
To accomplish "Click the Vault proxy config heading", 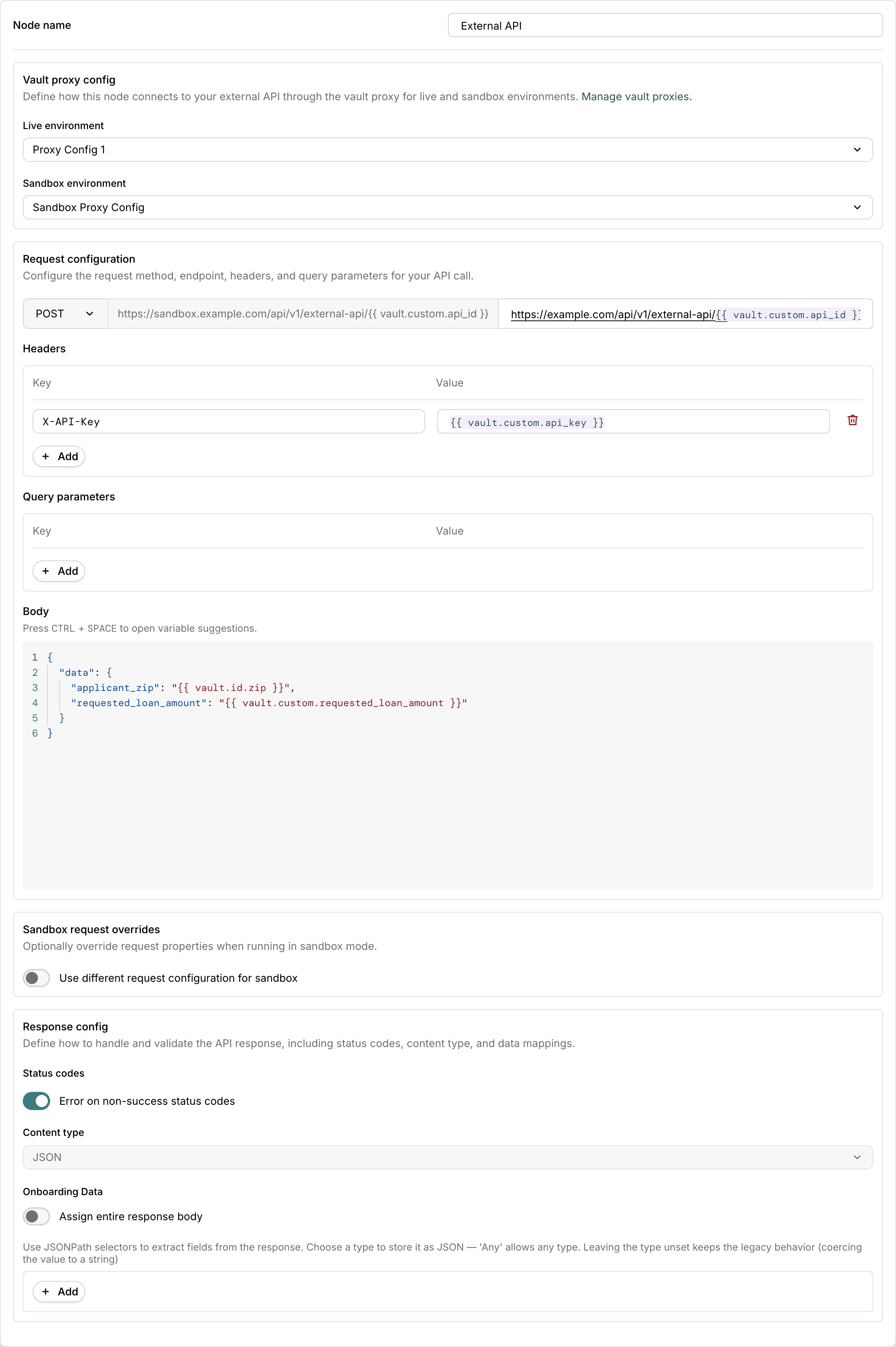I will coord(69,80).
